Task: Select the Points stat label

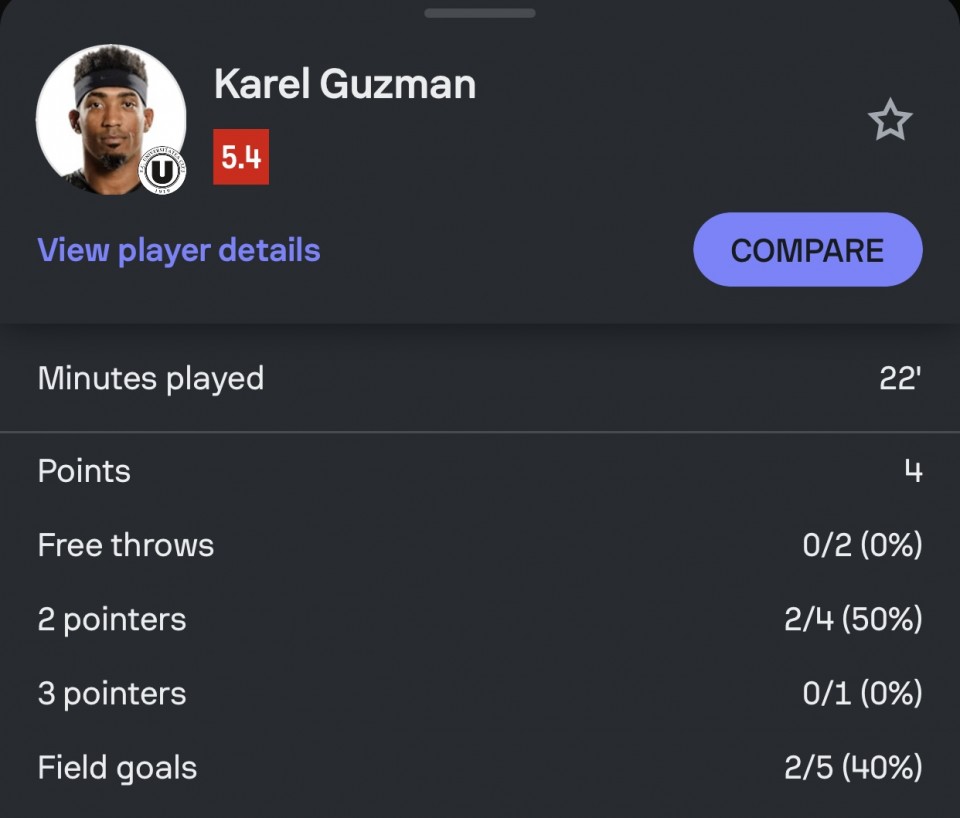Action: point(84,471)
